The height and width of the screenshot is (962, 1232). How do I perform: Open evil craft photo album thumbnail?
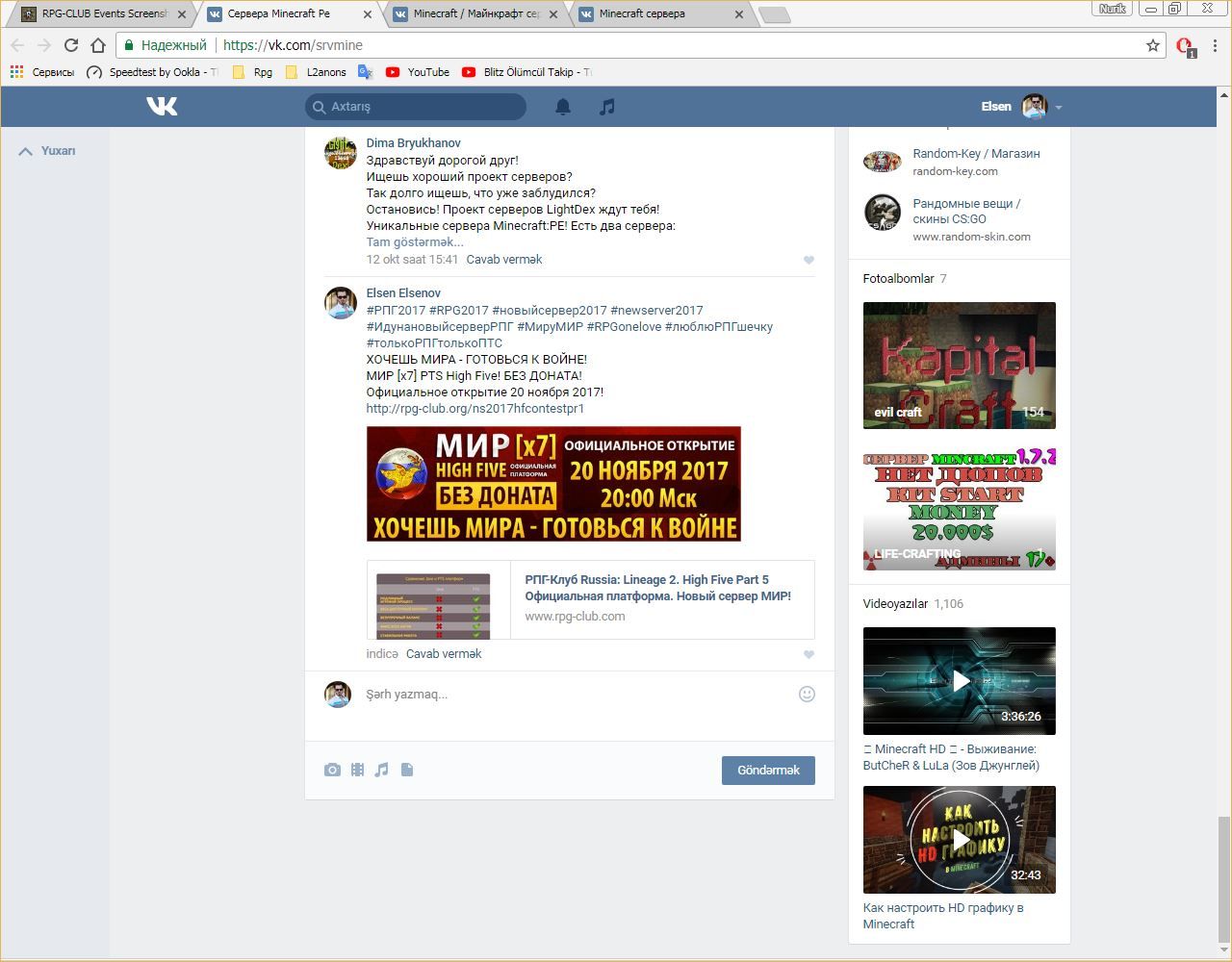pos(960,366)
